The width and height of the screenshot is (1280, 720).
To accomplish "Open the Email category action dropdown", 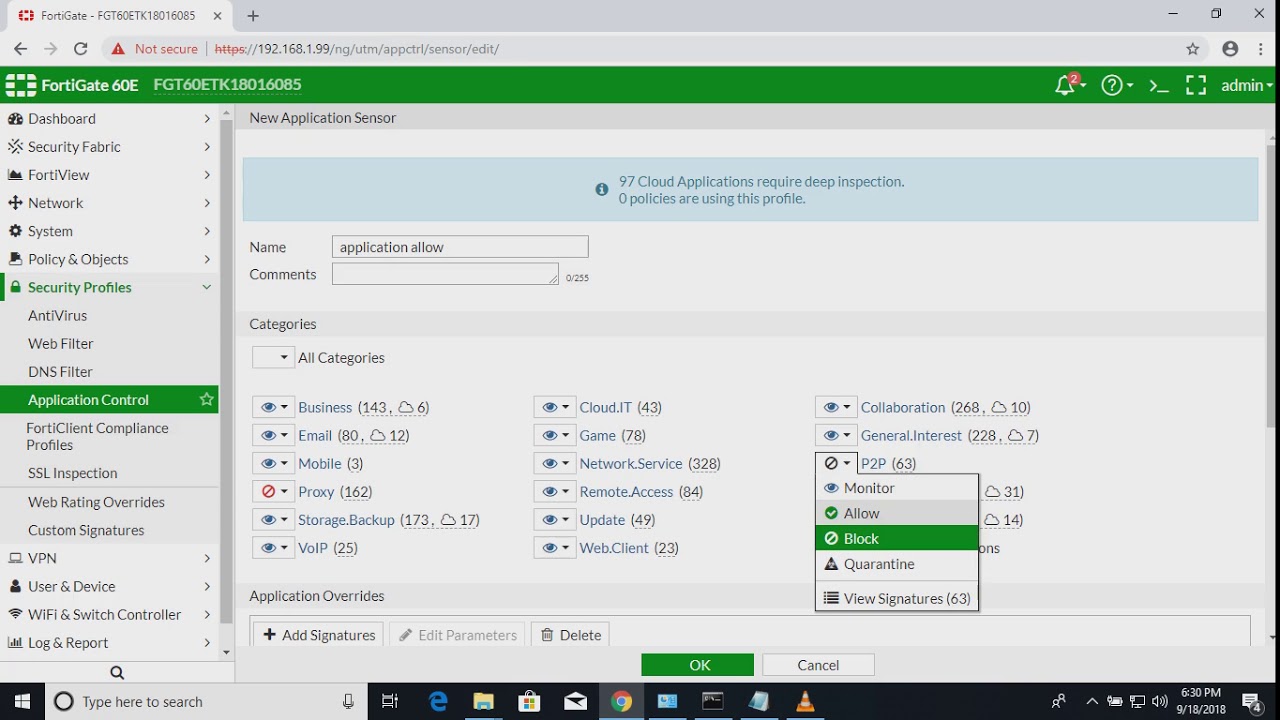I will pos(273,435).
